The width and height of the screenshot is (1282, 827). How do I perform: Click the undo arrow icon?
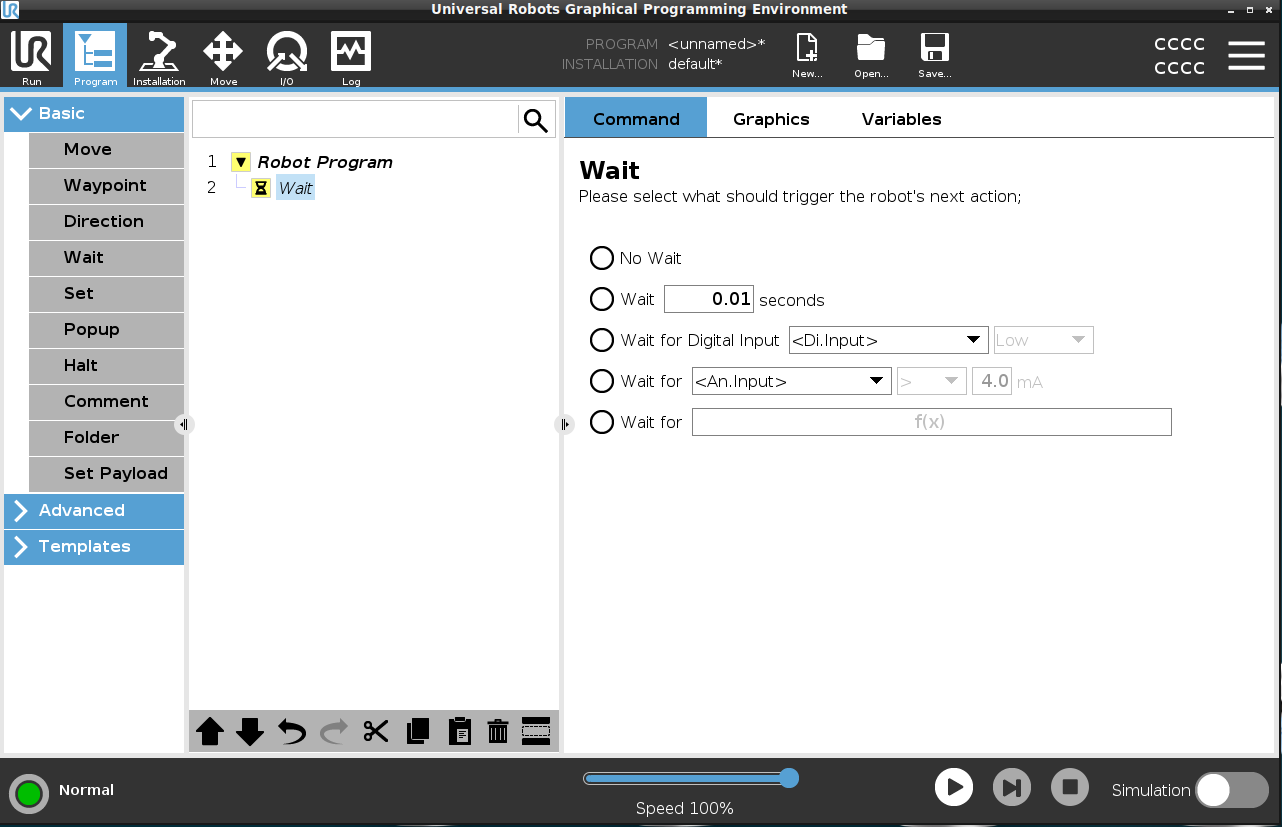(x=292, y=732)
